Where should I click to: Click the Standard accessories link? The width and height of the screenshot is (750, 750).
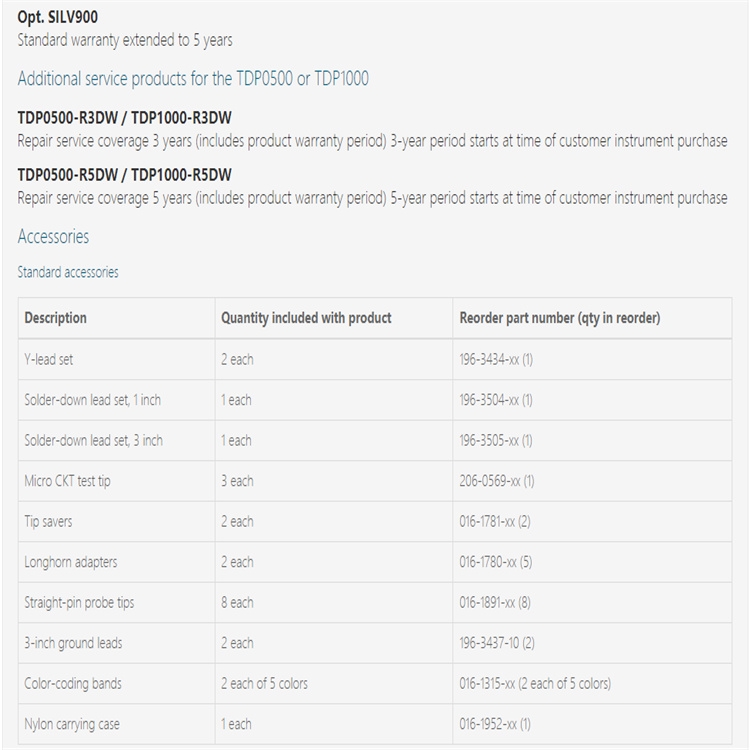tap(67, 272)
